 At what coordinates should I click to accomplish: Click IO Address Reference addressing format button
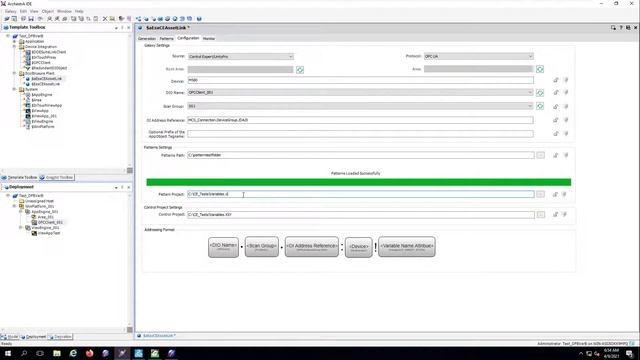pyautogui.click(x=312, y=247)
